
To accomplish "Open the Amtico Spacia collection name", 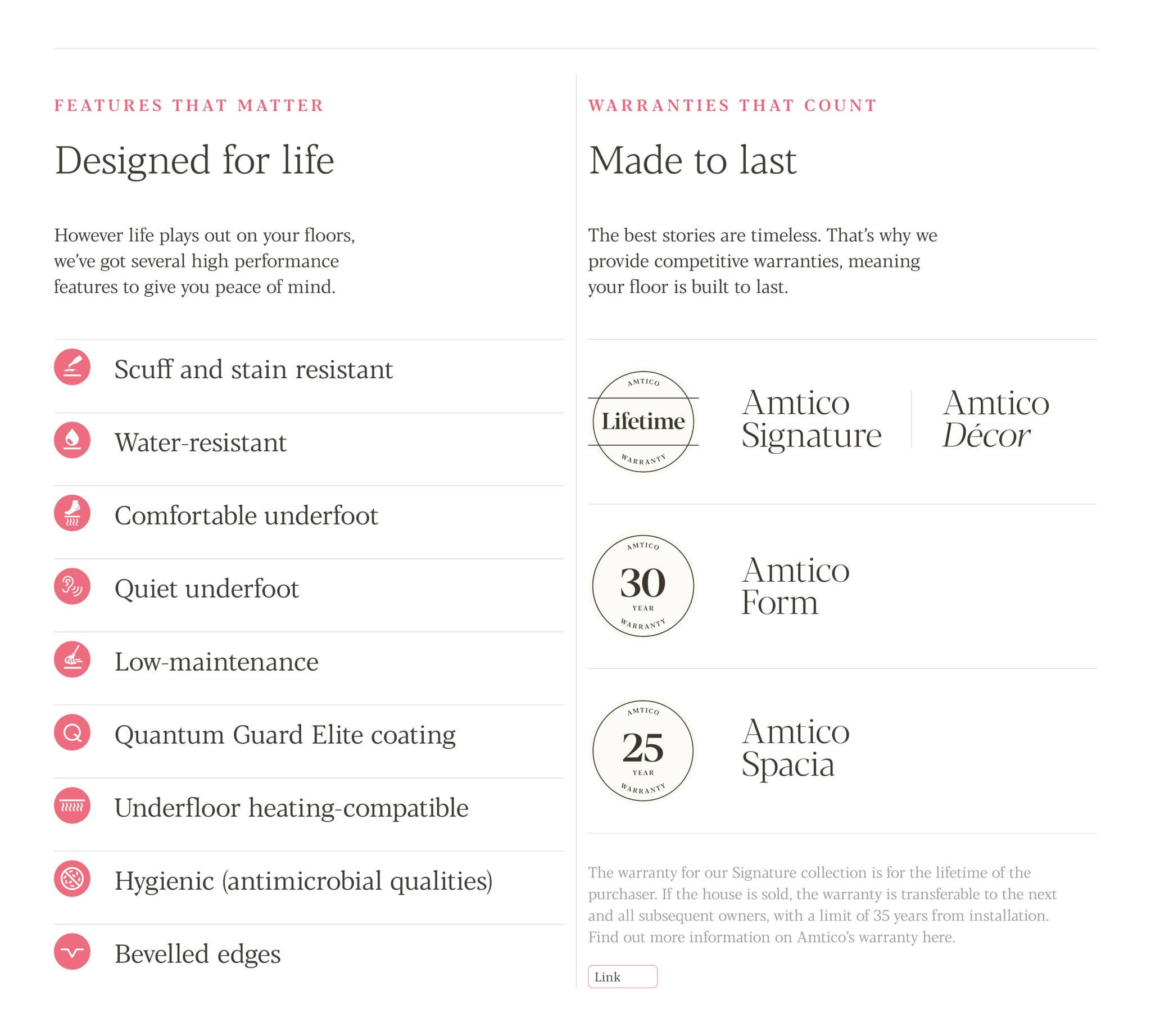I will (795, 748).
